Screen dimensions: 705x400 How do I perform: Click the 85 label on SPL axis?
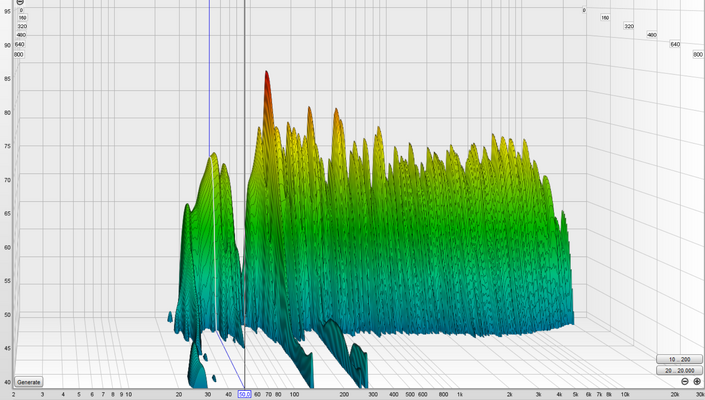coord(7,79)
